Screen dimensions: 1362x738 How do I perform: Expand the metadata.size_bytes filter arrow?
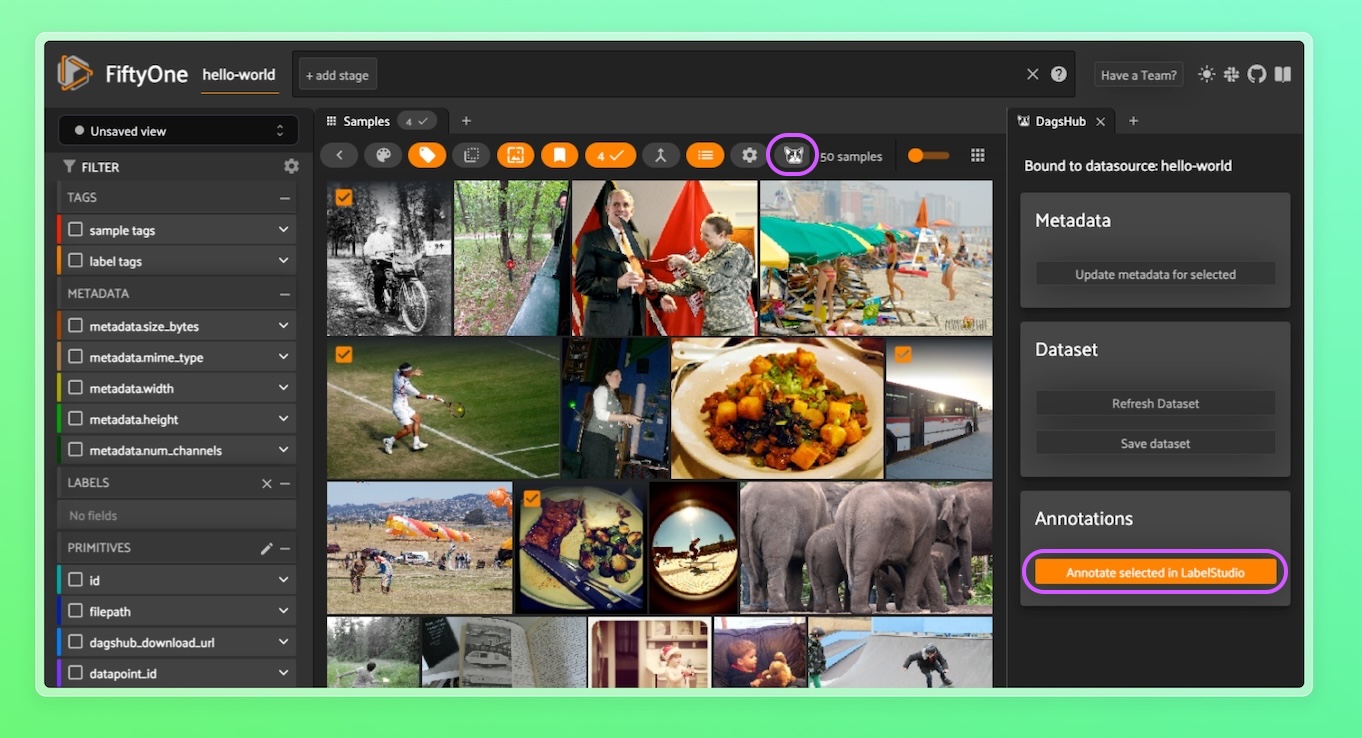pos(283,326)
